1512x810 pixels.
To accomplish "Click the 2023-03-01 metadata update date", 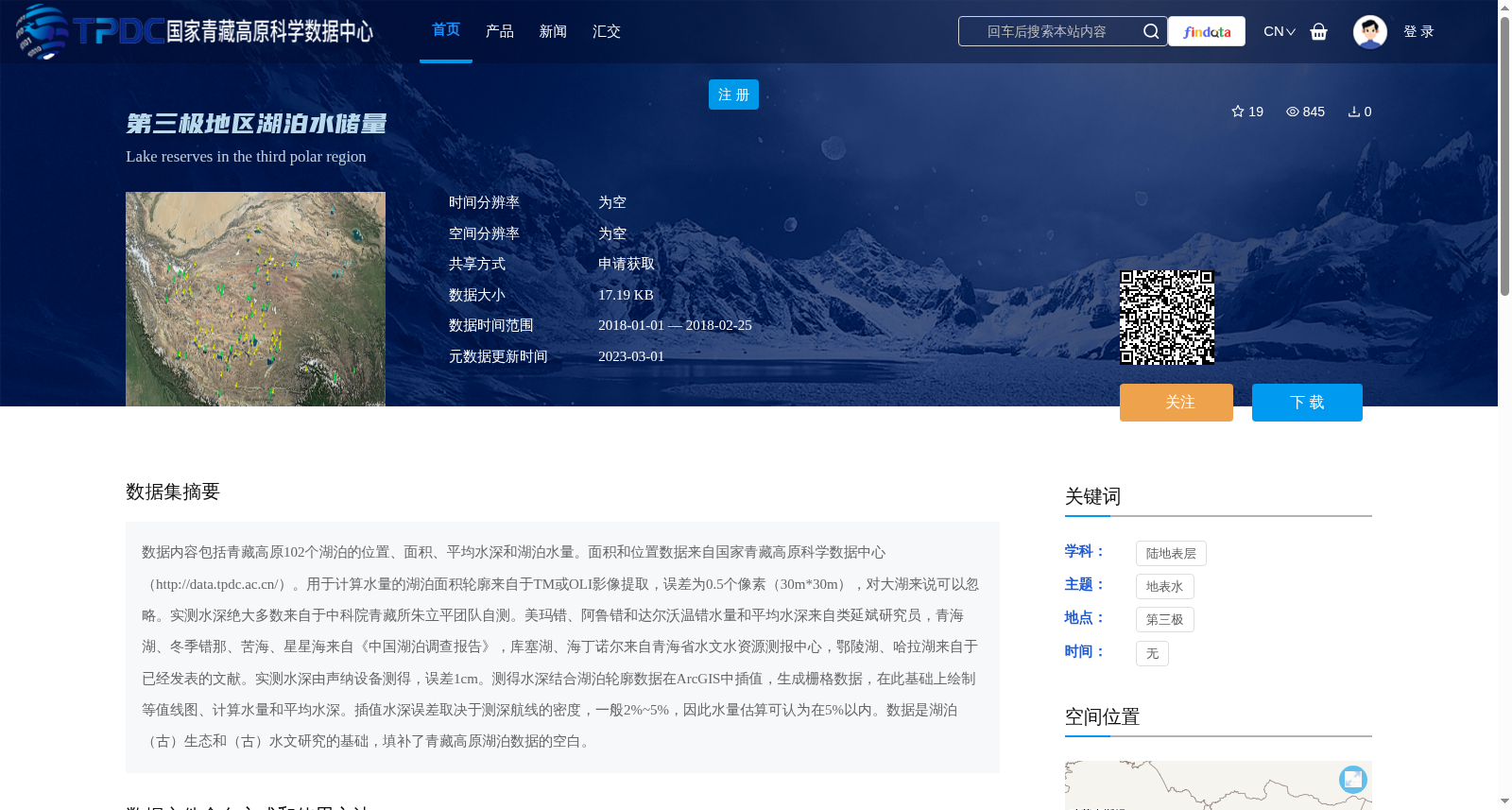I will coord(631,356).
